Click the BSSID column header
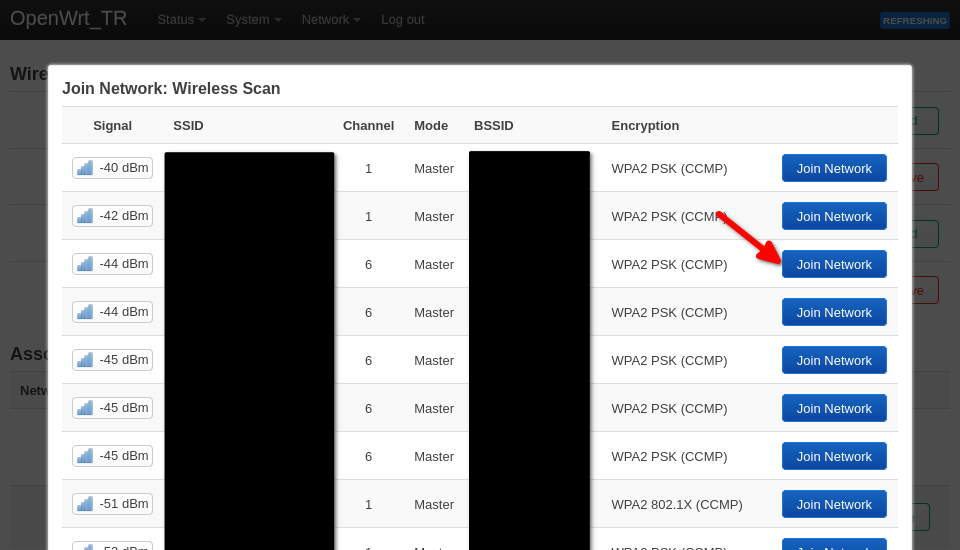The image size is (960, 550). click(493, 125)
